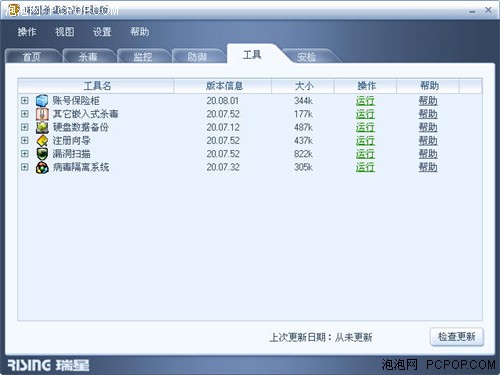Image resolution: width=500 pixels, height=375 pixels.
Task: Click the 版本信息 column header
Action: (223, 86)
